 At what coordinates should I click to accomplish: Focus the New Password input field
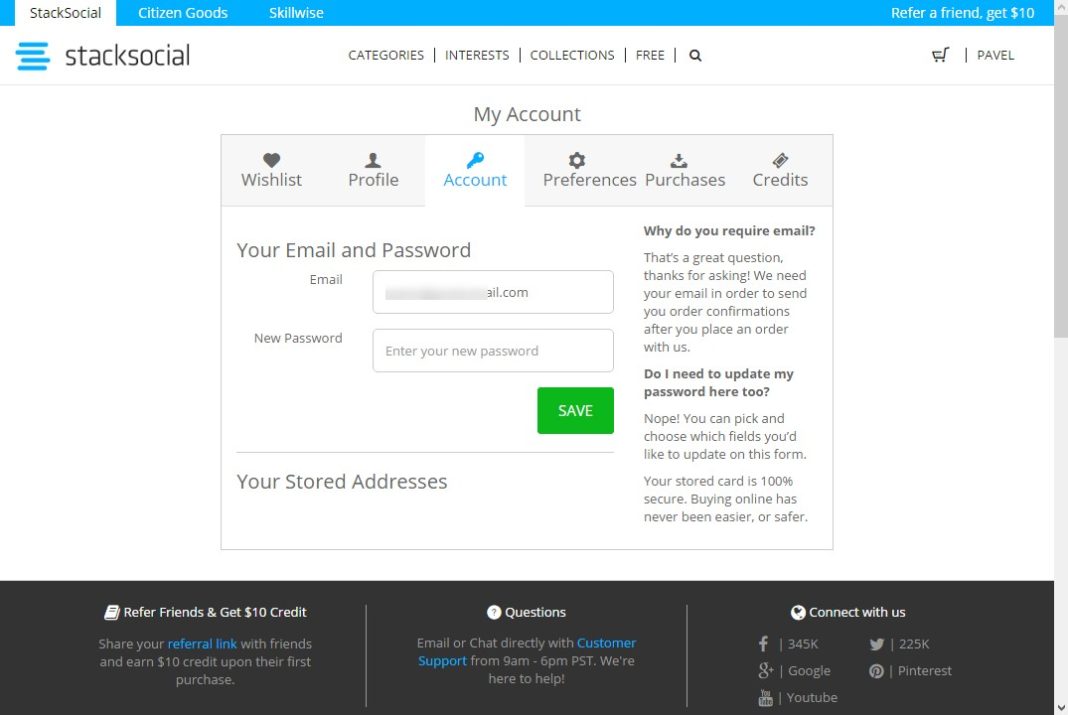pyautogui.click(x=493, y=351)
